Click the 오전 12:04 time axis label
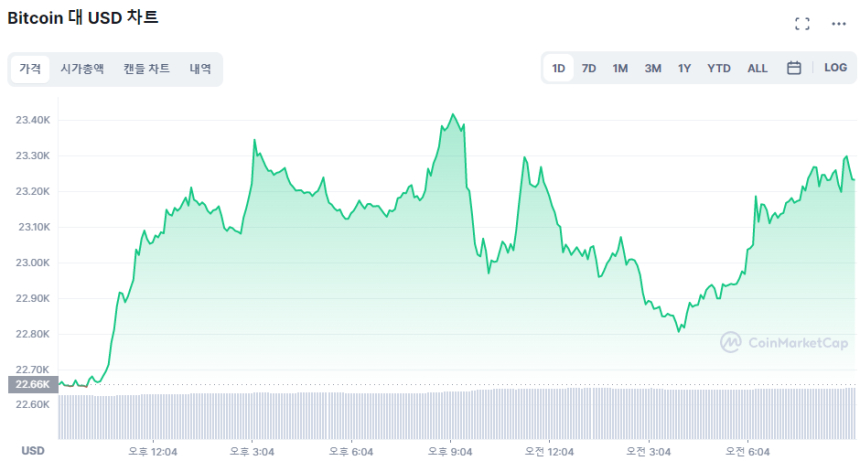 pyautogui.click(x=549, y=452)
